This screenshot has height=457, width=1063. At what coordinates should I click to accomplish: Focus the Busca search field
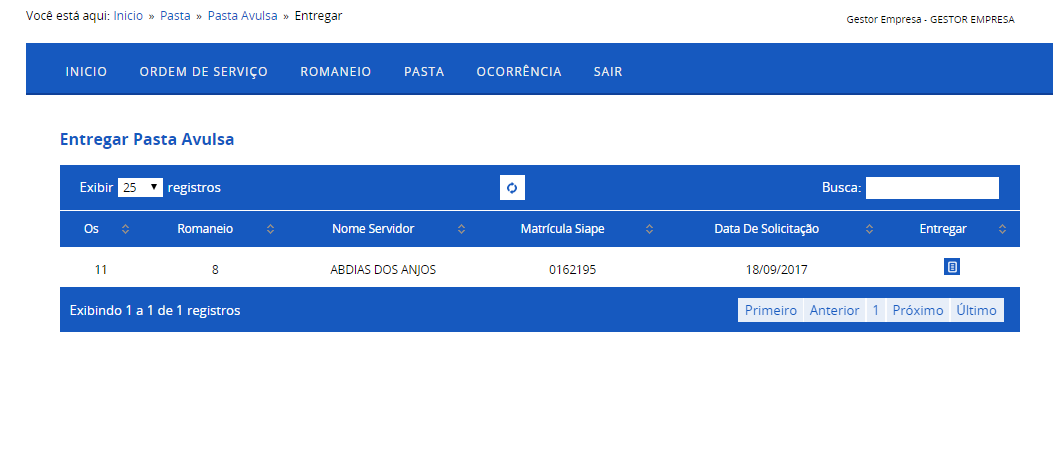pos(932,188)
